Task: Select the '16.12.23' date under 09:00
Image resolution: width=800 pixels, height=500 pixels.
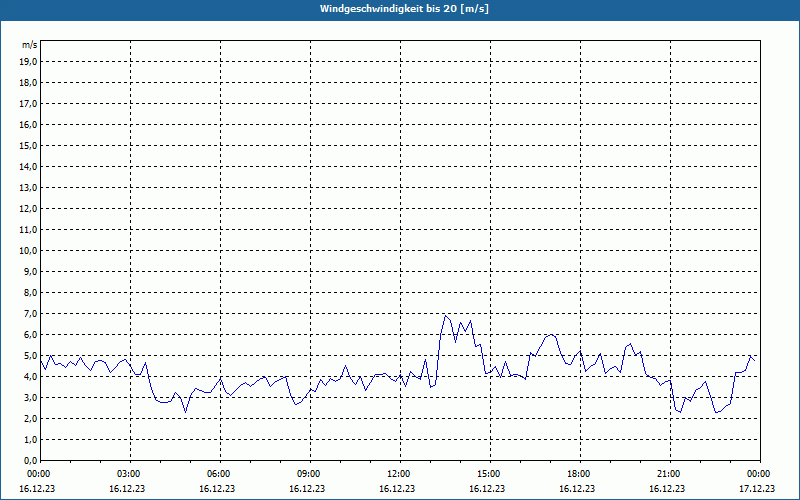Action: coord(307,488)
